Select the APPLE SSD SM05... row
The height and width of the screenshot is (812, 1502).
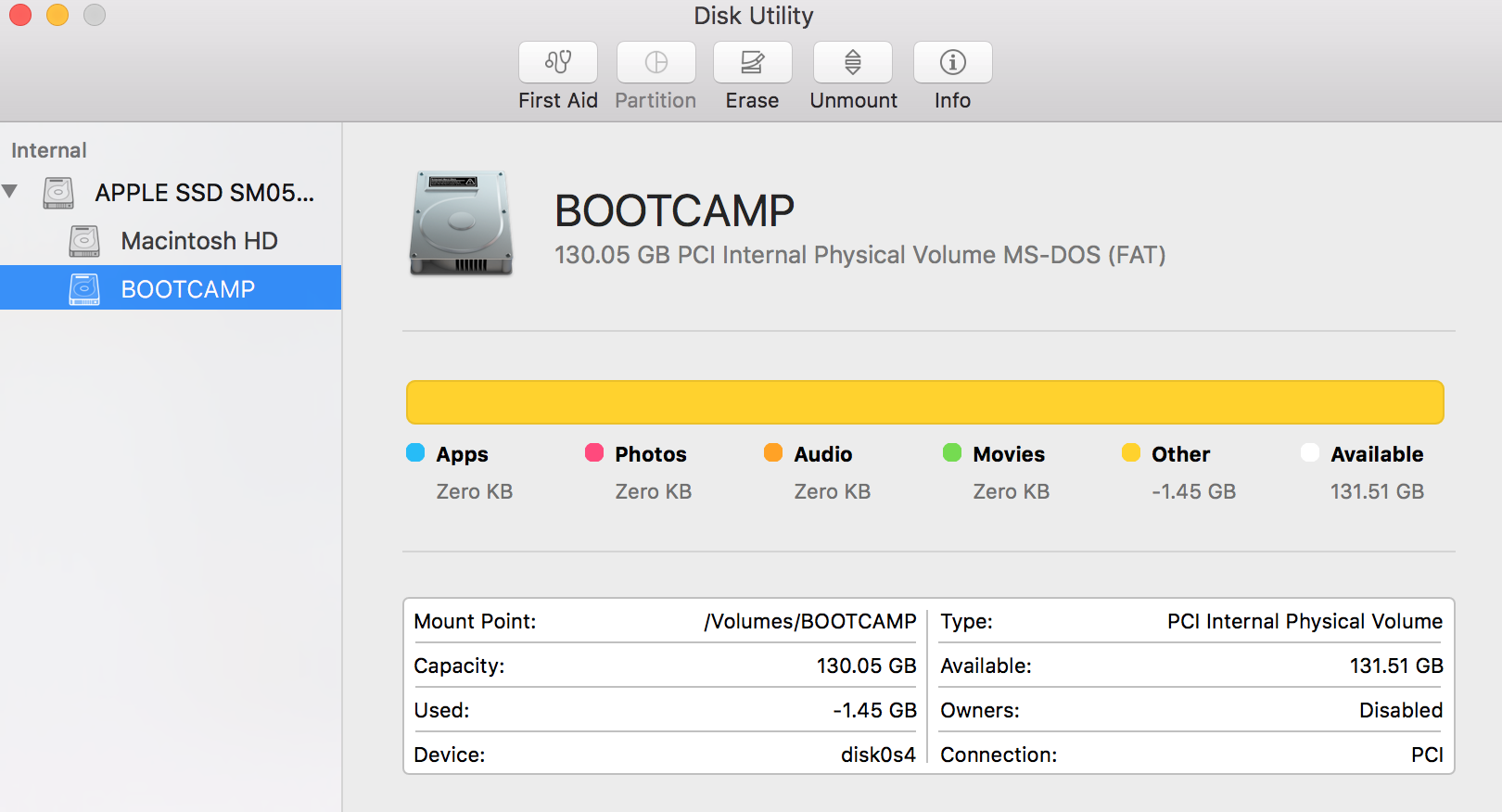point(171,193)
